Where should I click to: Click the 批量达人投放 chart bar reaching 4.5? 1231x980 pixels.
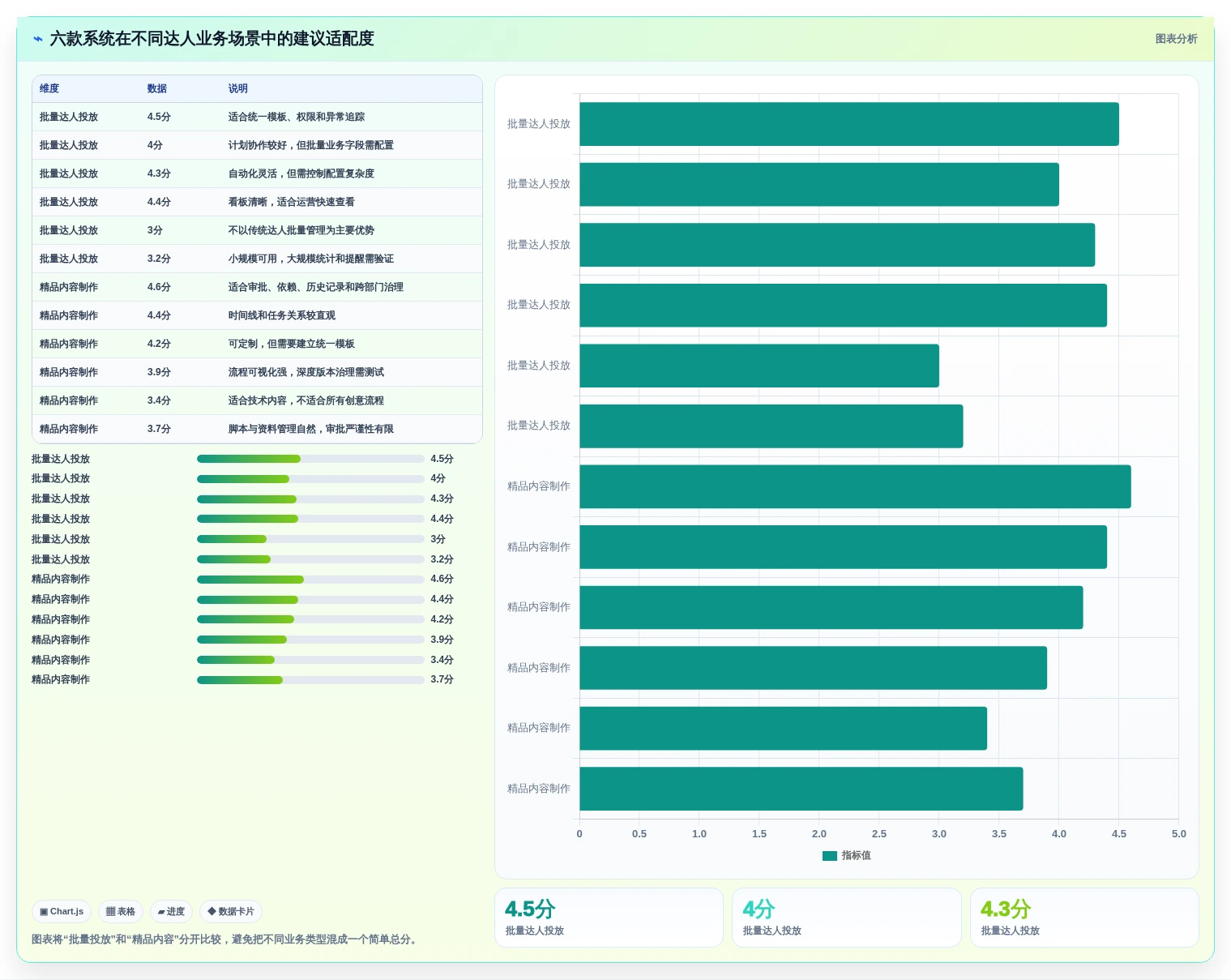tap(849, 124)
